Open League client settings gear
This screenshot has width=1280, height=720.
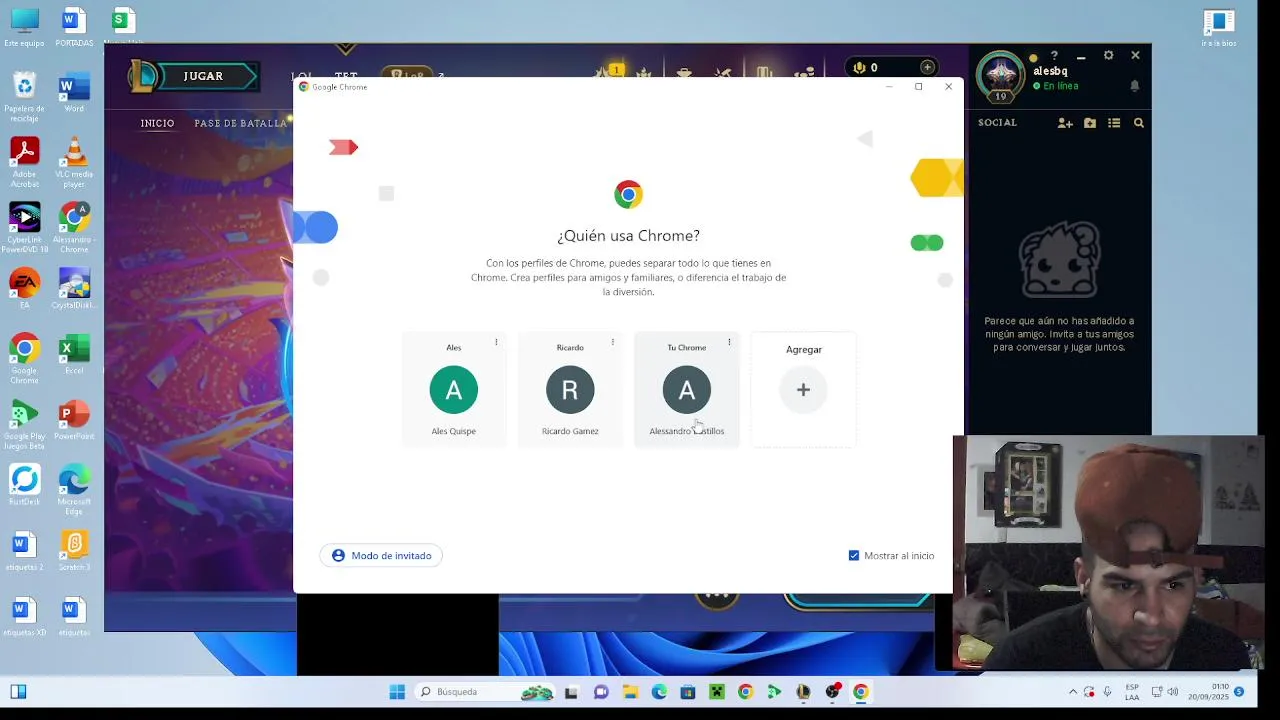tap(1108, 55)
